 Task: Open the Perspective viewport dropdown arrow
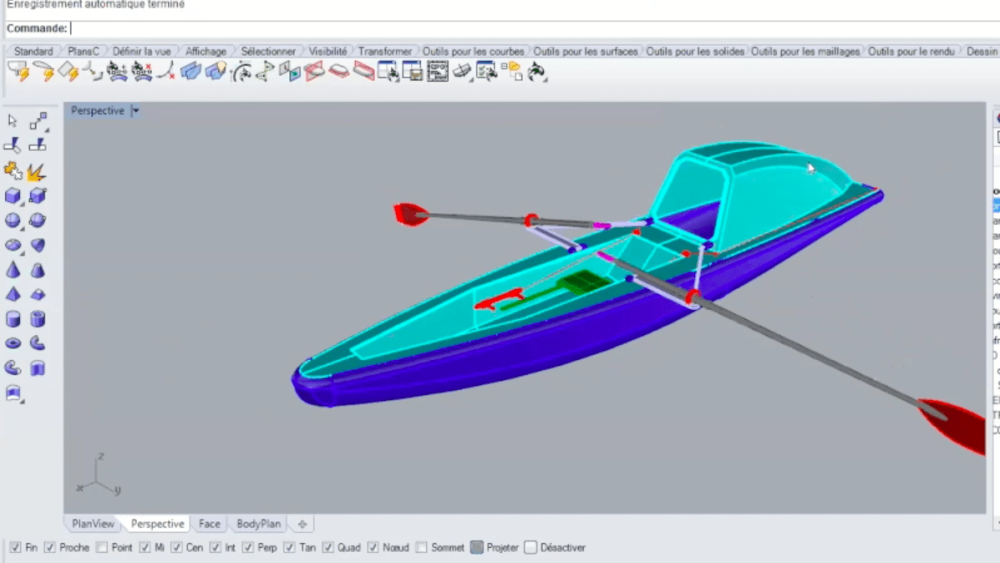(135, 111)
